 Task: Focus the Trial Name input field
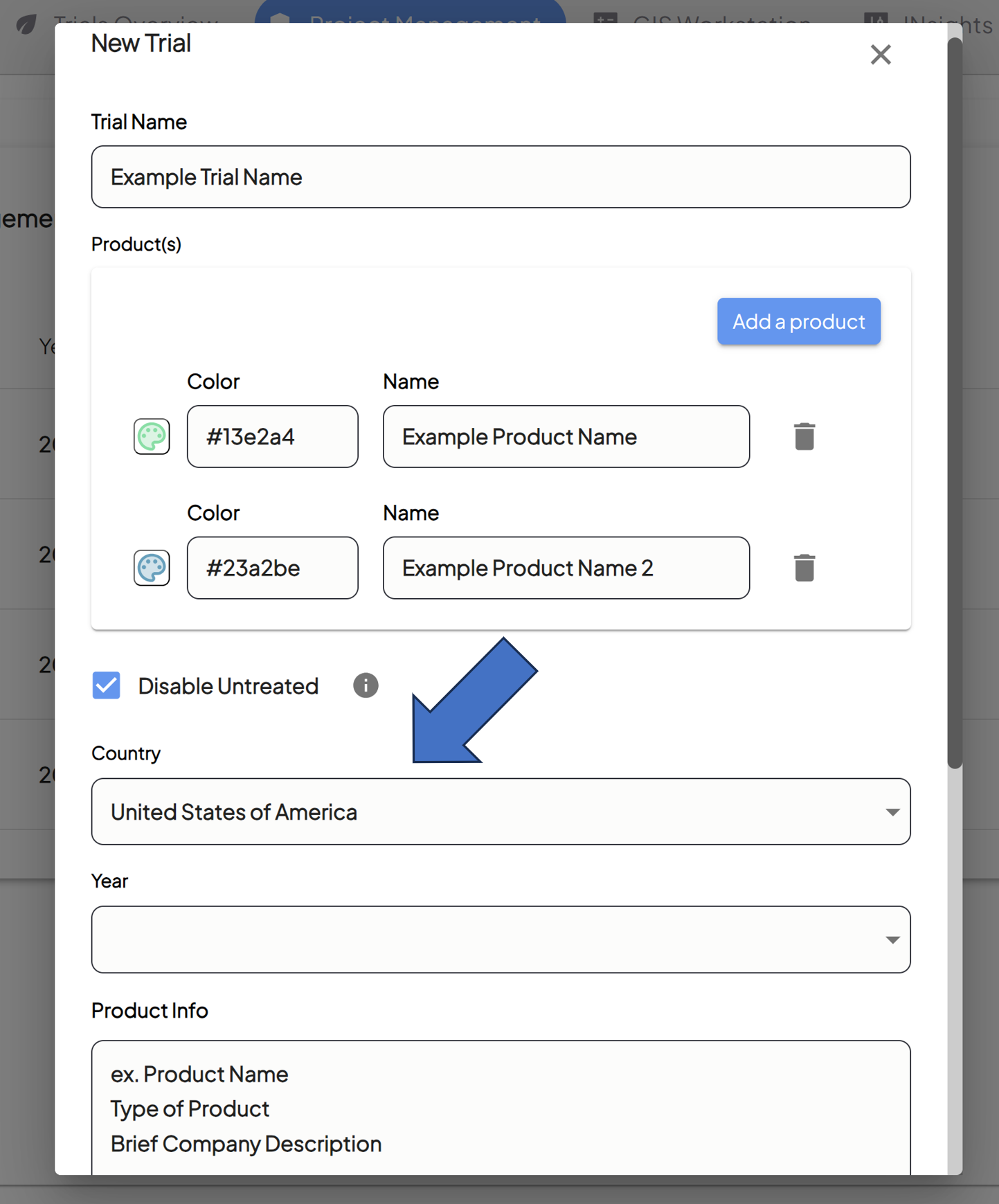coord(501,177)
